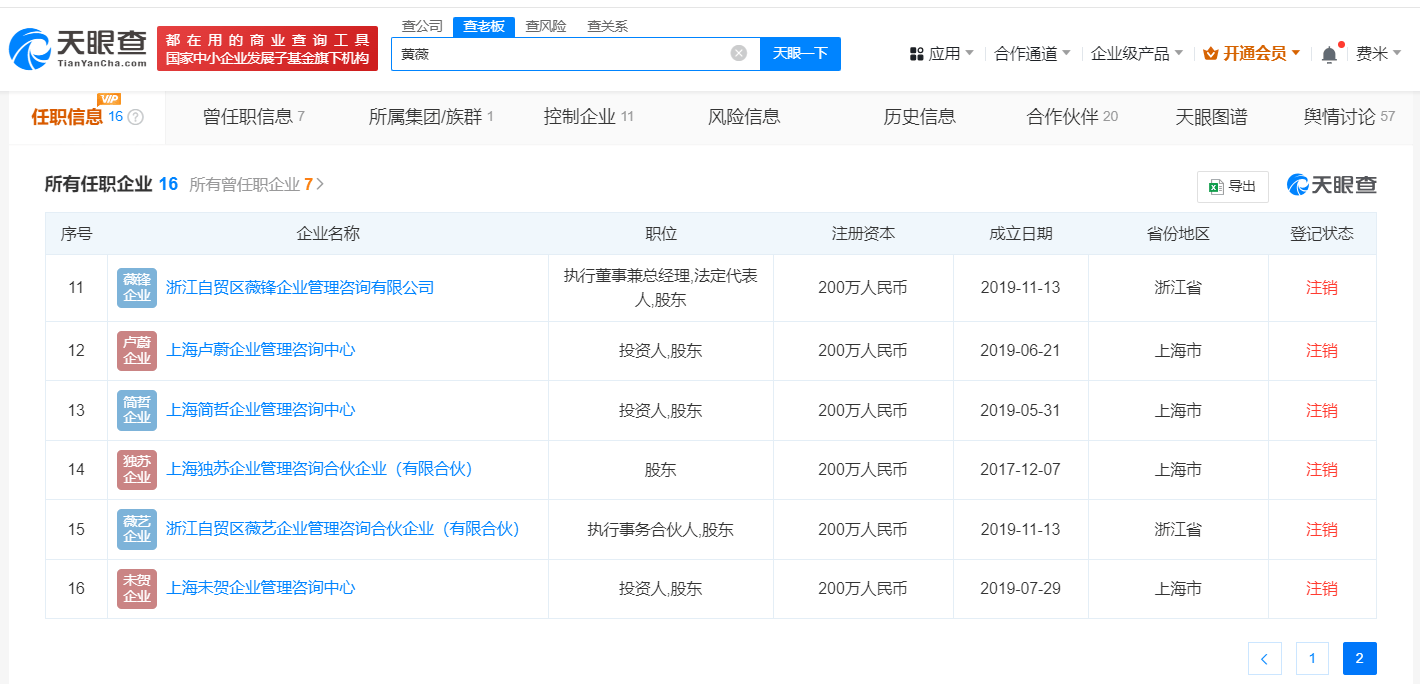Image resolution: width=1420 pixels, height=684 pixels.
Task: Click the help question mark beside 任职信息
Action: point(136,117)
